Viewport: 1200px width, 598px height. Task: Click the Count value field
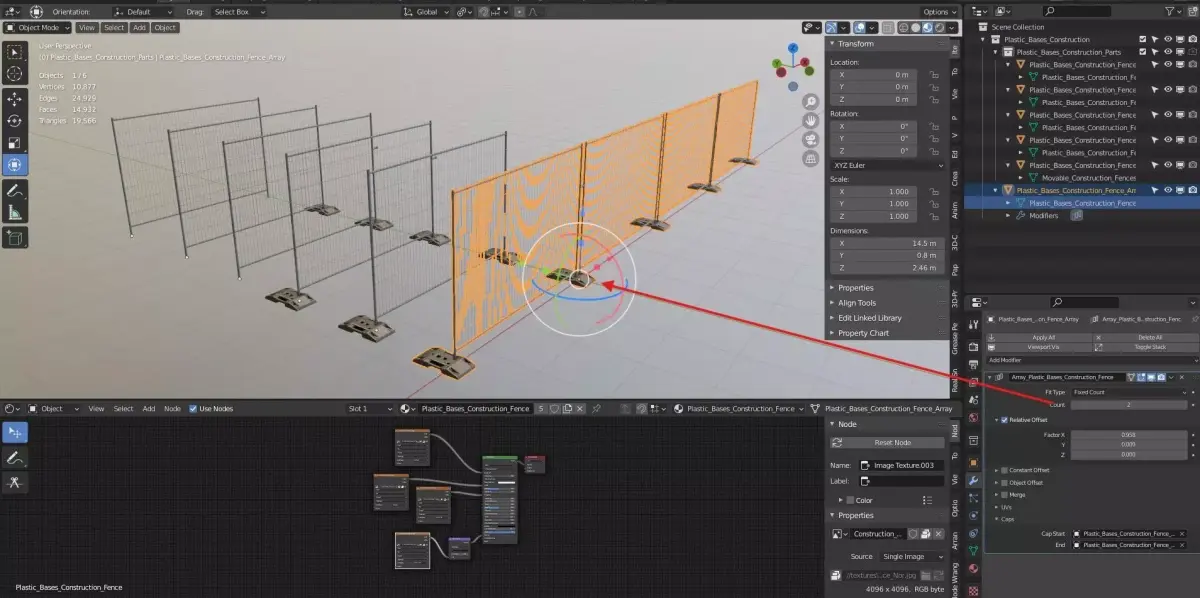pyautogui.click(x=1130, y=405)
